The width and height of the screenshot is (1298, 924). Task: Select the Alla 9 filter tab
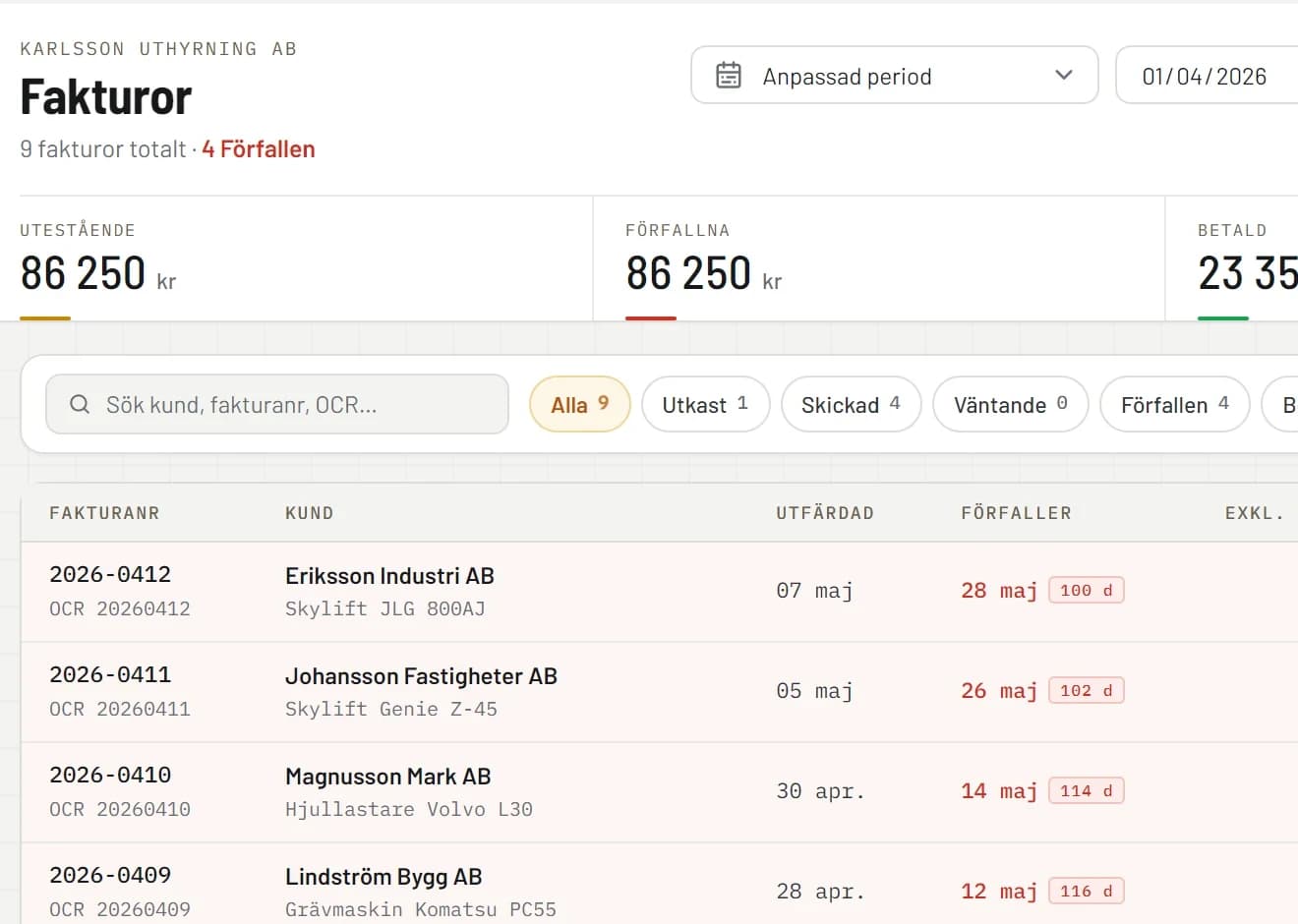pyautogui.click(x=580, y=404)
